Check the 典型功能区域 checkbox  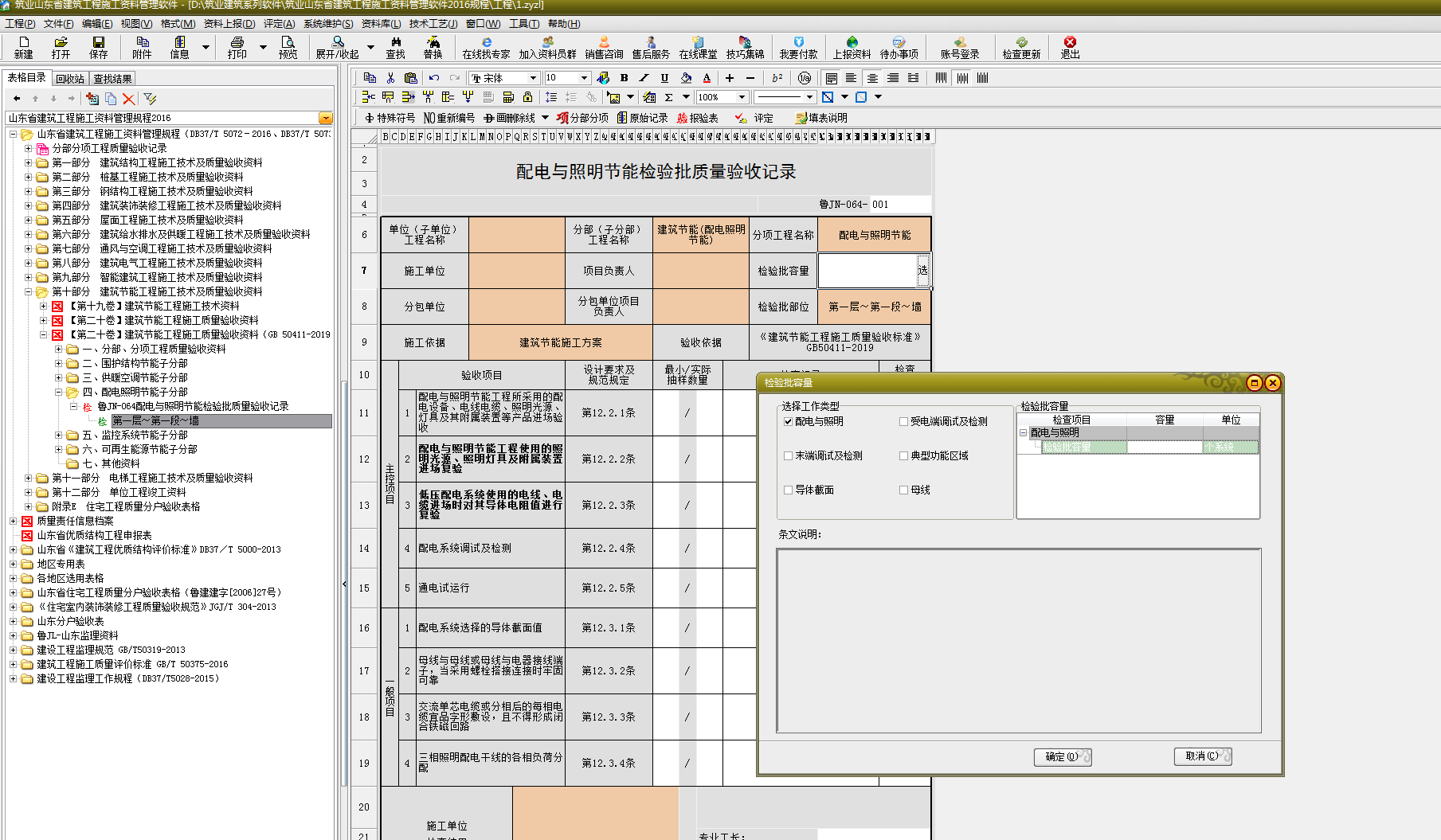click(903, 456)
